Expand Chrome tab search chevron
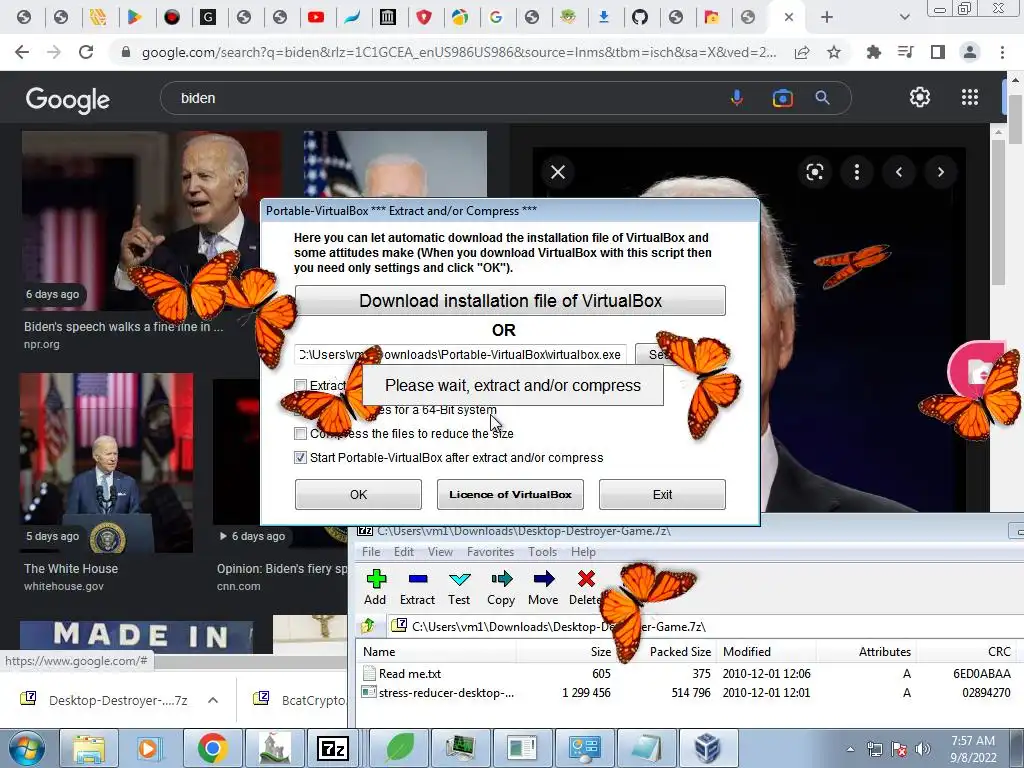The height and width of the screenshot is (768, 1024). tap(904, 17)
